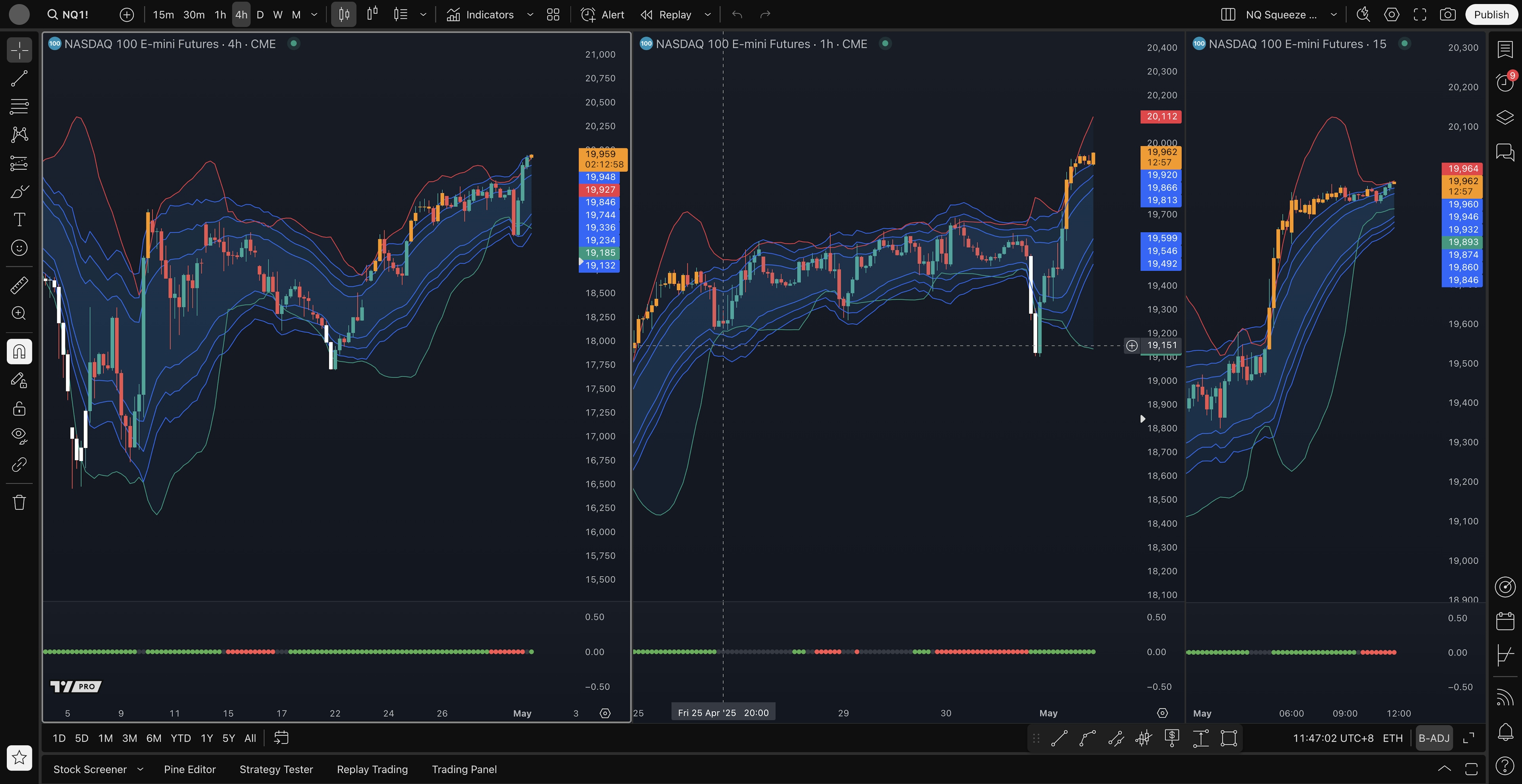Select the measure ruler tool
Viewport: 1522px width, 784px height.
19,285
